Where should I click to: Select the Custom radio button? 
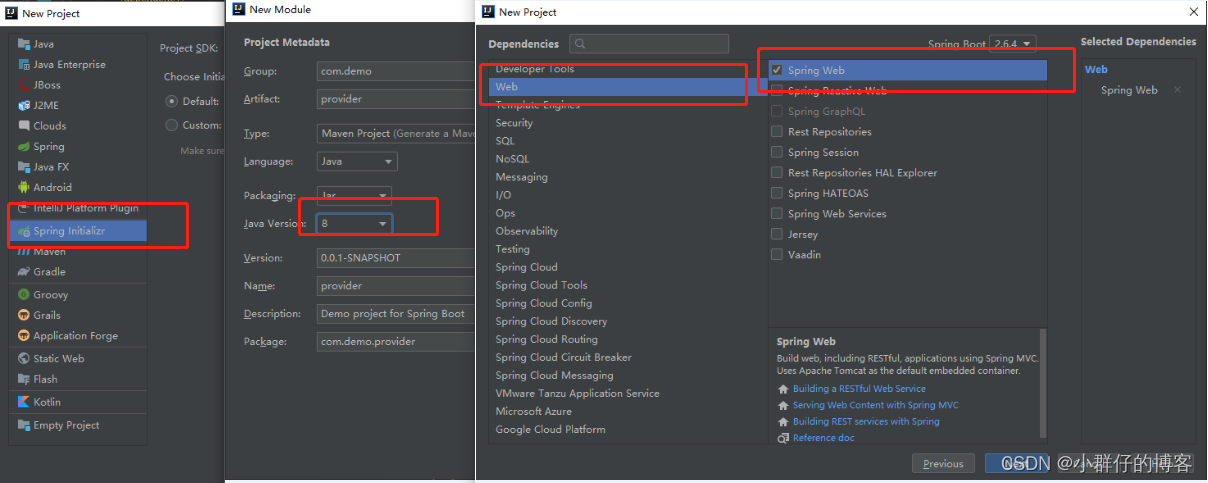tap(172, 125)
